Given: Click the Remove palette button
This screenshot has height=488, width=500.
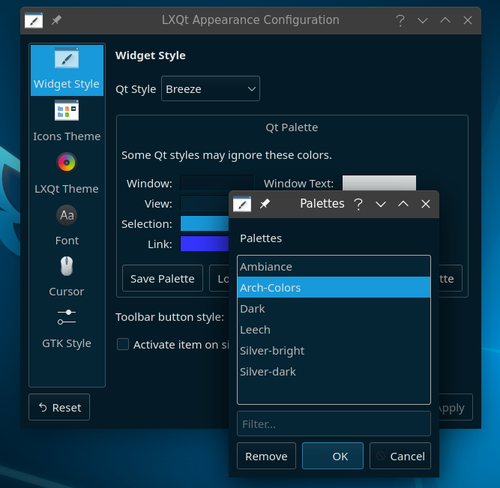Looking at the screenshot, I should tap(266, 456).
